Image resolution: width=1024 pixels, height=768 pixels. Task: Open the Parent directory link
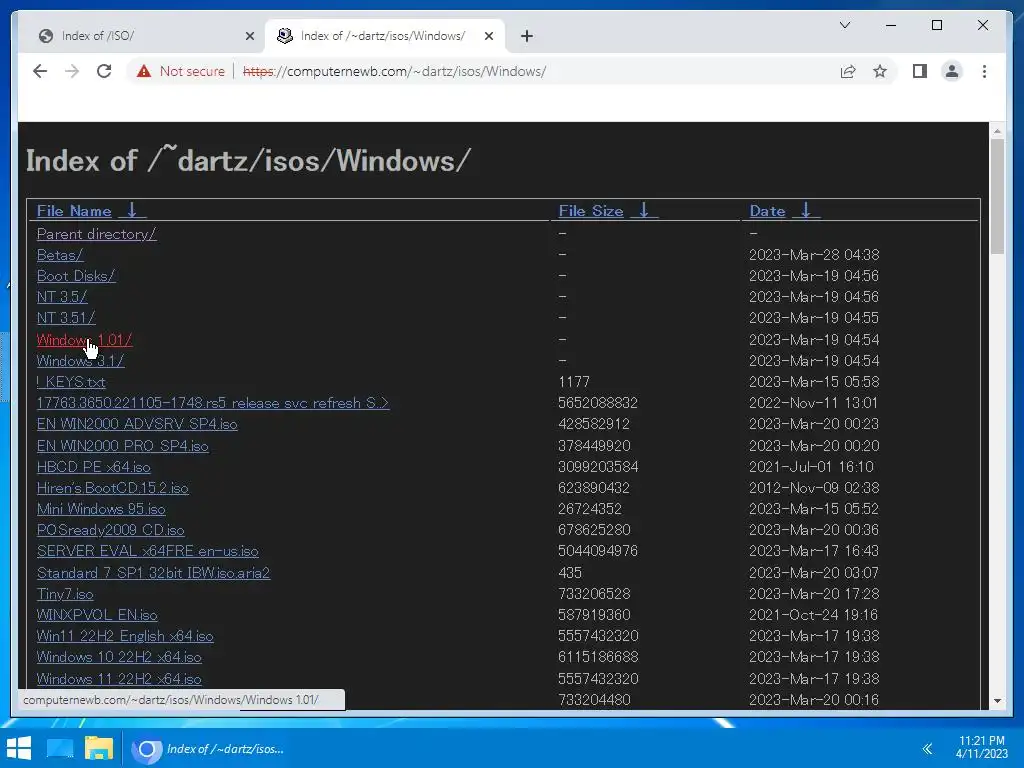click(x=97, y=234)
